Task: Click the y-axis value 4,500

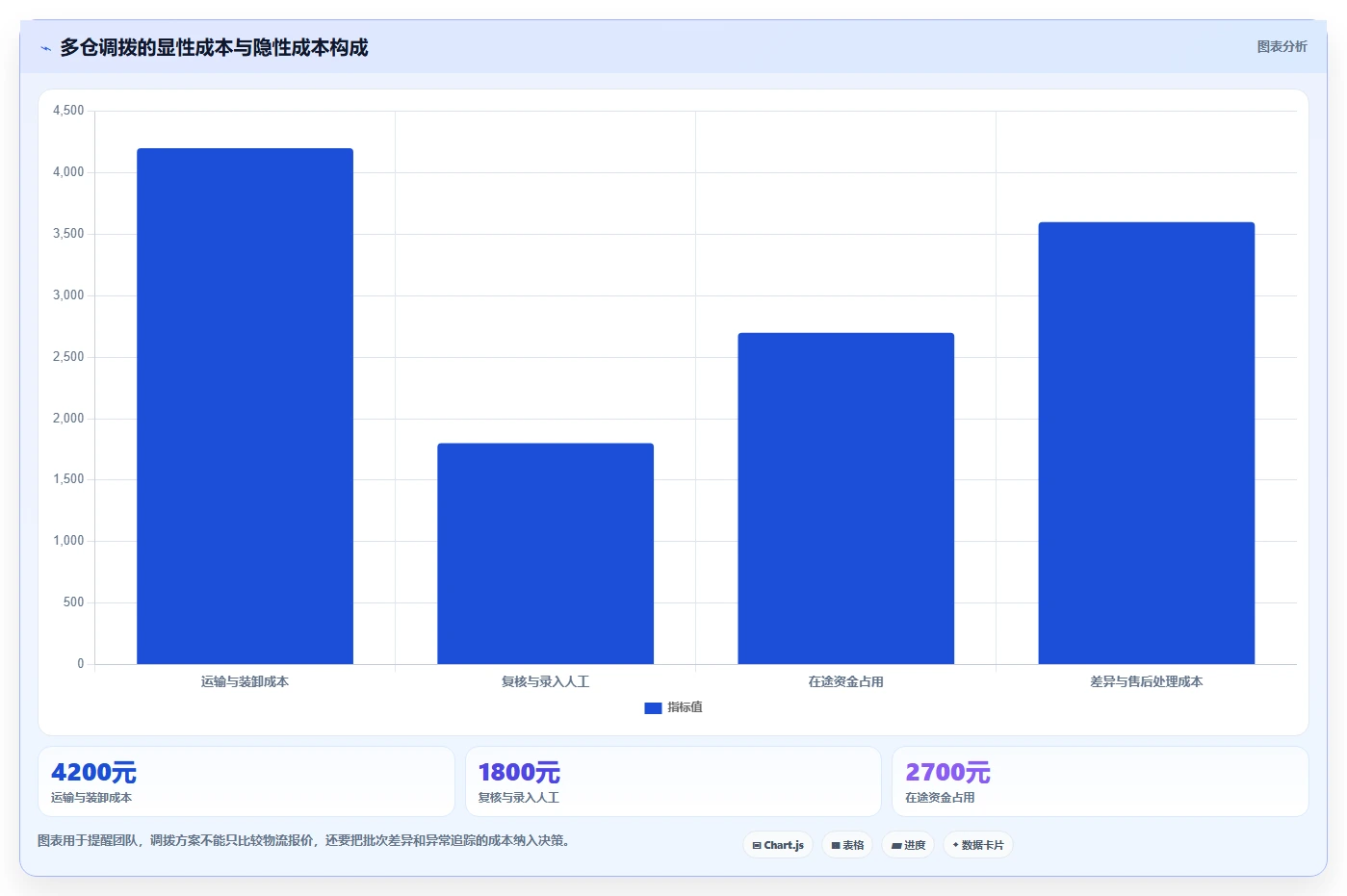Action: pos(68,111)
